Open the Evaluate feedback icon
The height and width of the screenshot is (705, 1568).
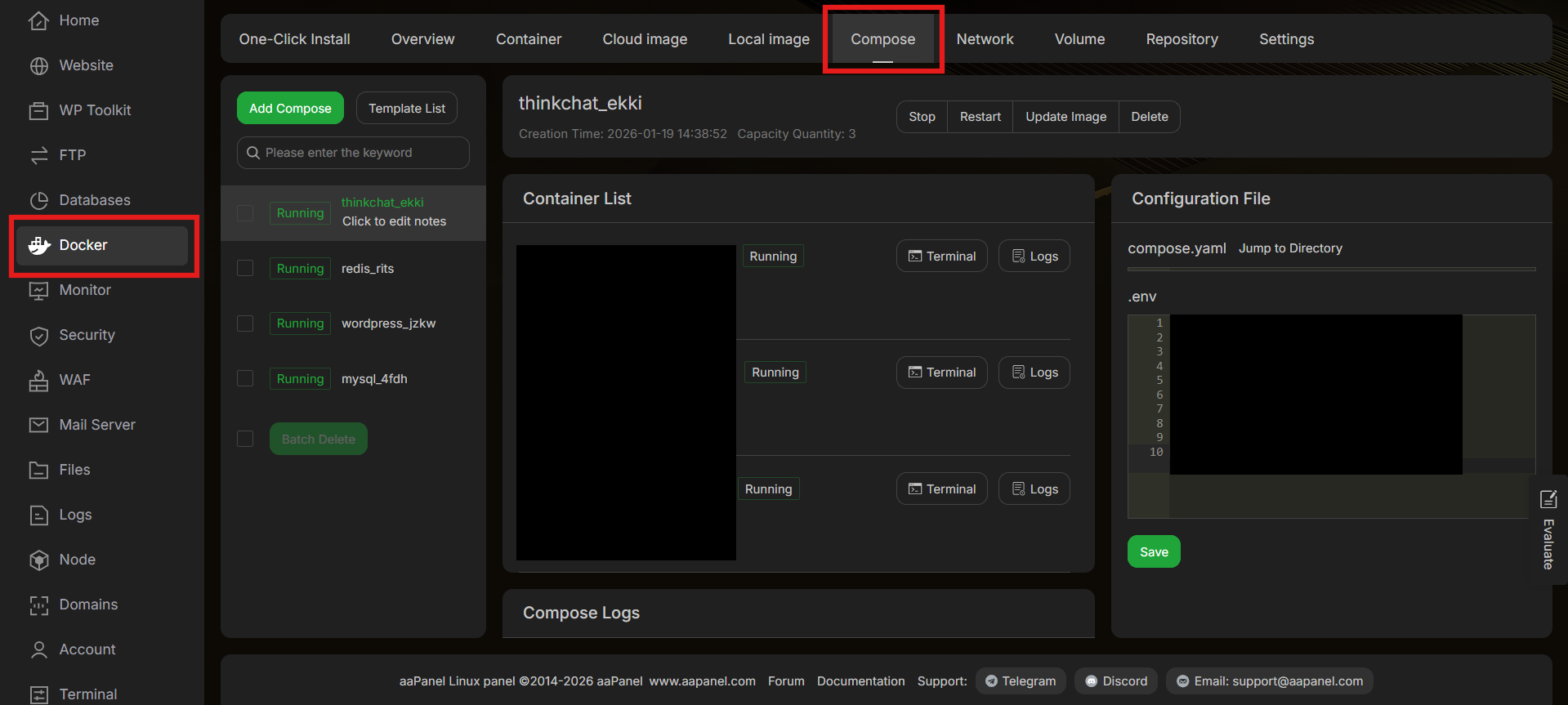1548,499
